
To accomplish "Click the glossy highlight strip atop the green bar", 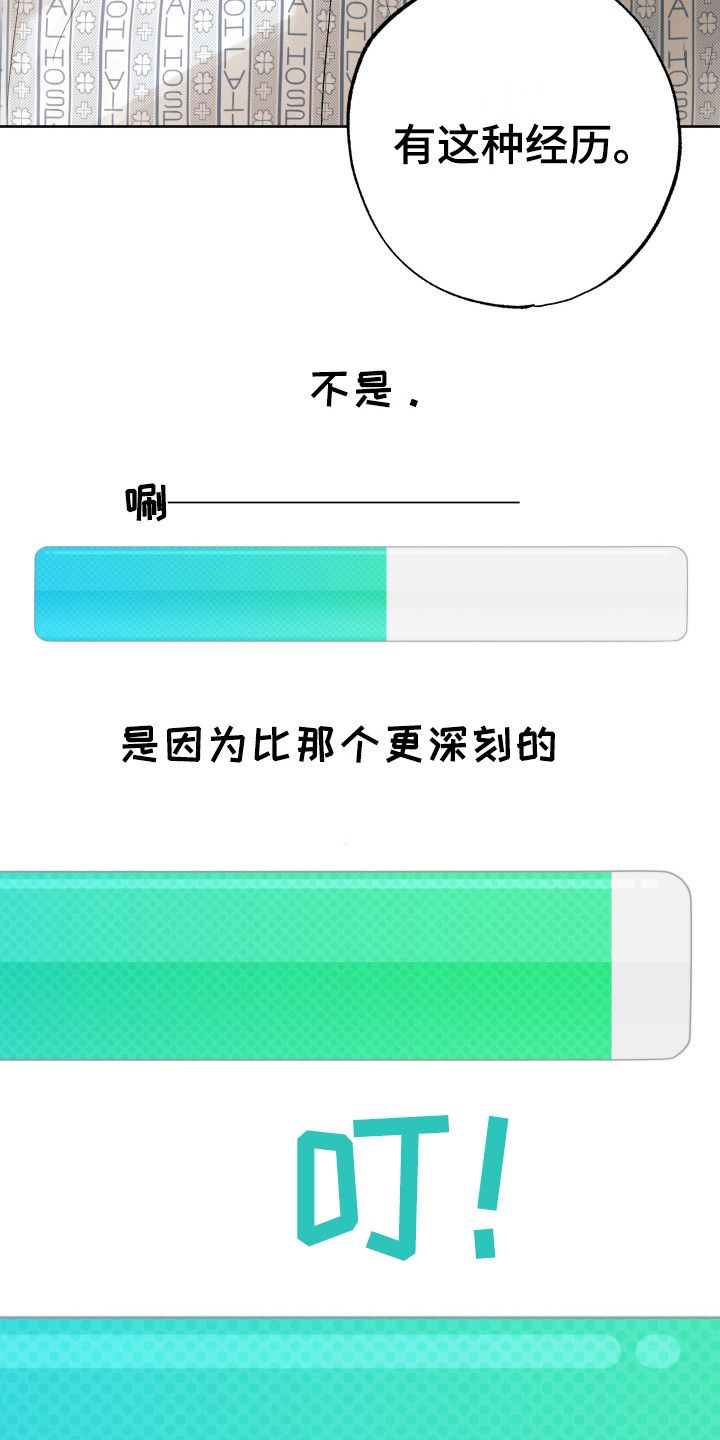I will point(300,883).
